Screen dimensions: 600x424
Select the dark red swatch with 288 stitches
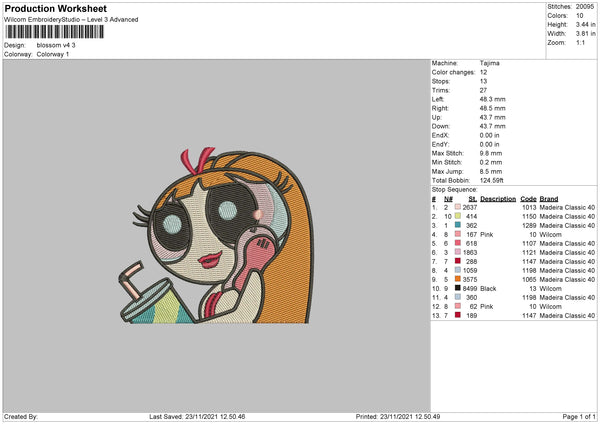(x=458, y=261)
